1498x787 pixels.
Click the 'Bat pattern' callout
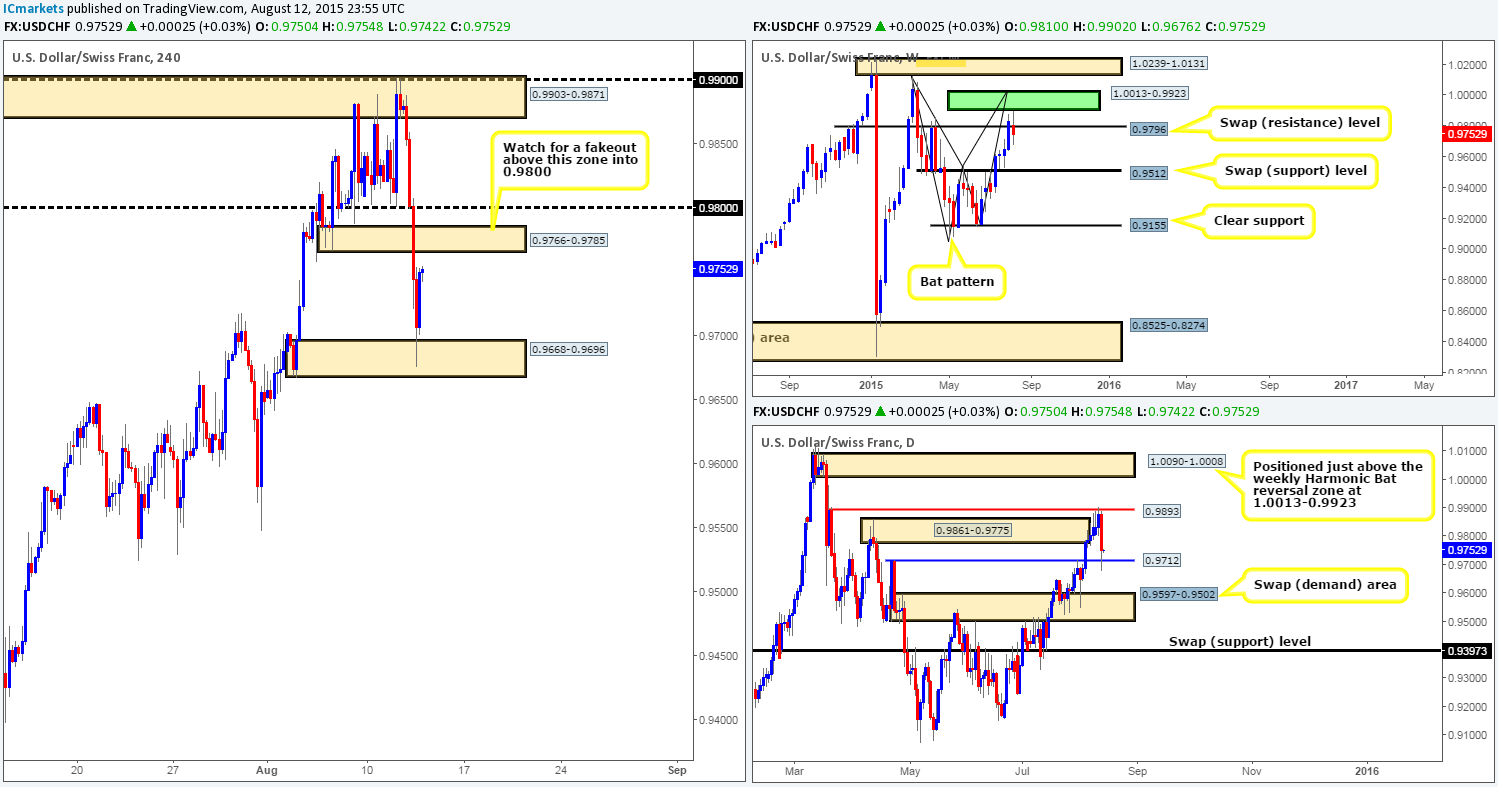956,282
